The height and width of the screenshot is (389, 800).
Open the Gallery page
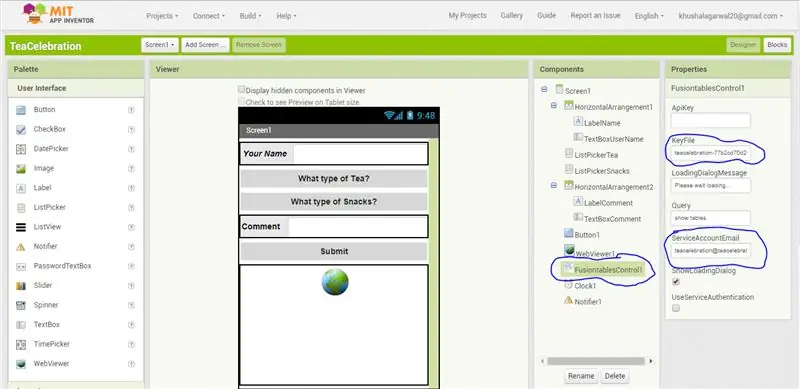pyautogui.click(x=511, y=16)
